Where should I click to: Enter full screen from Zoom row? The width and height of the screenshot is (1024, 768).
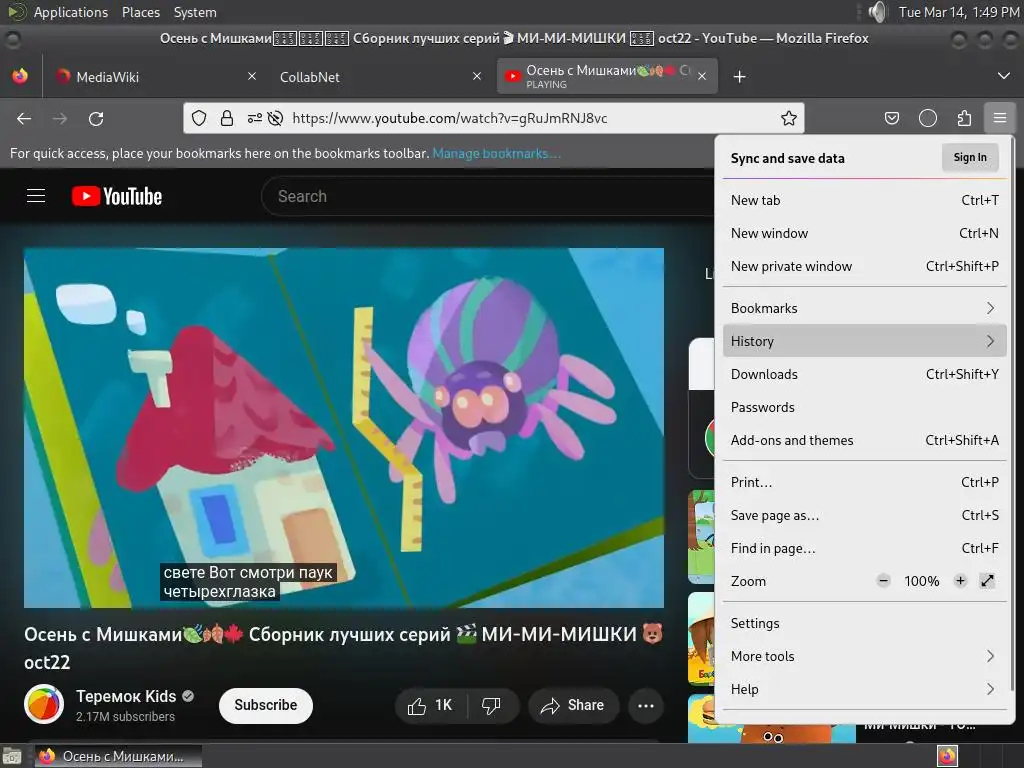point(987,581)
